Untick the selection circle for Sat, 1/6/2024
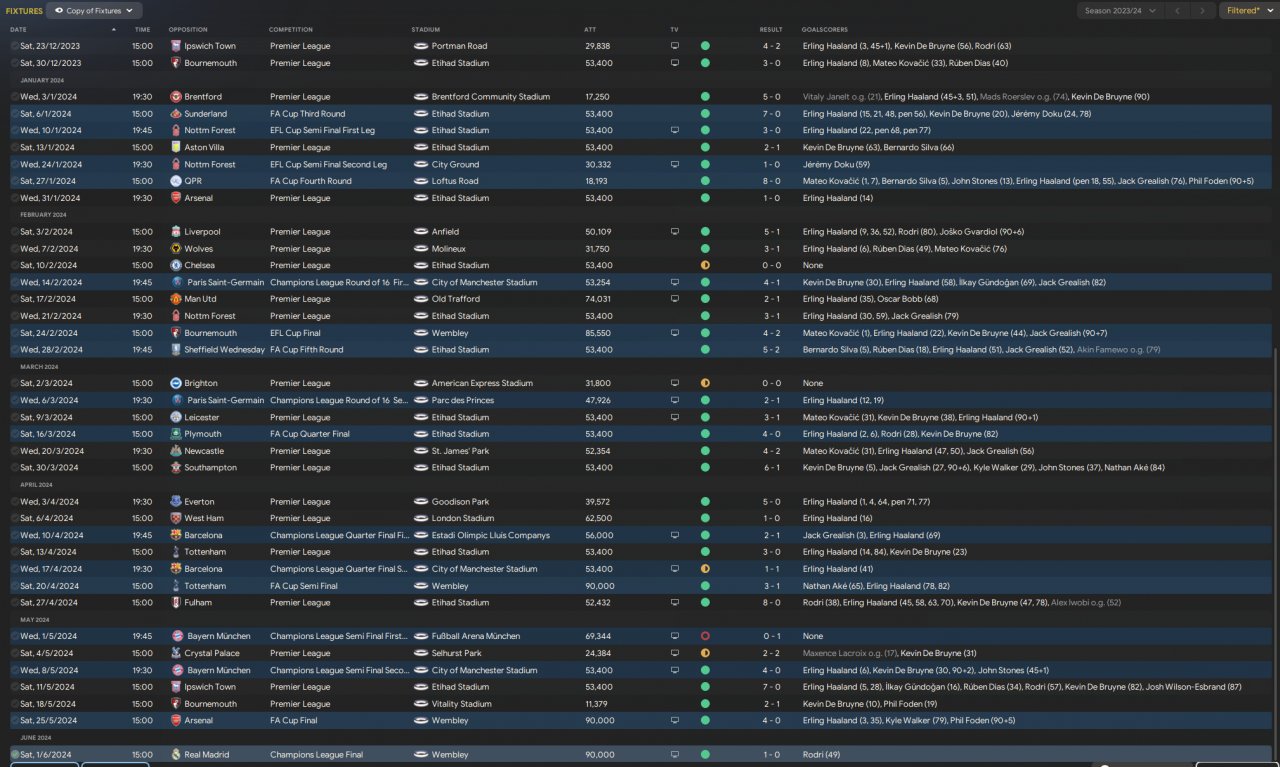This screenshot has width=1280, height=767. tap(15, 755)
